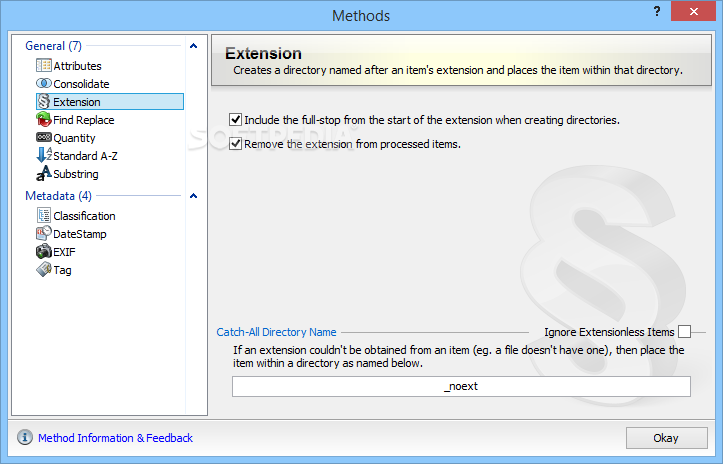
Task: Click the EXIF camera icon
Action: (x=44, y=251)
